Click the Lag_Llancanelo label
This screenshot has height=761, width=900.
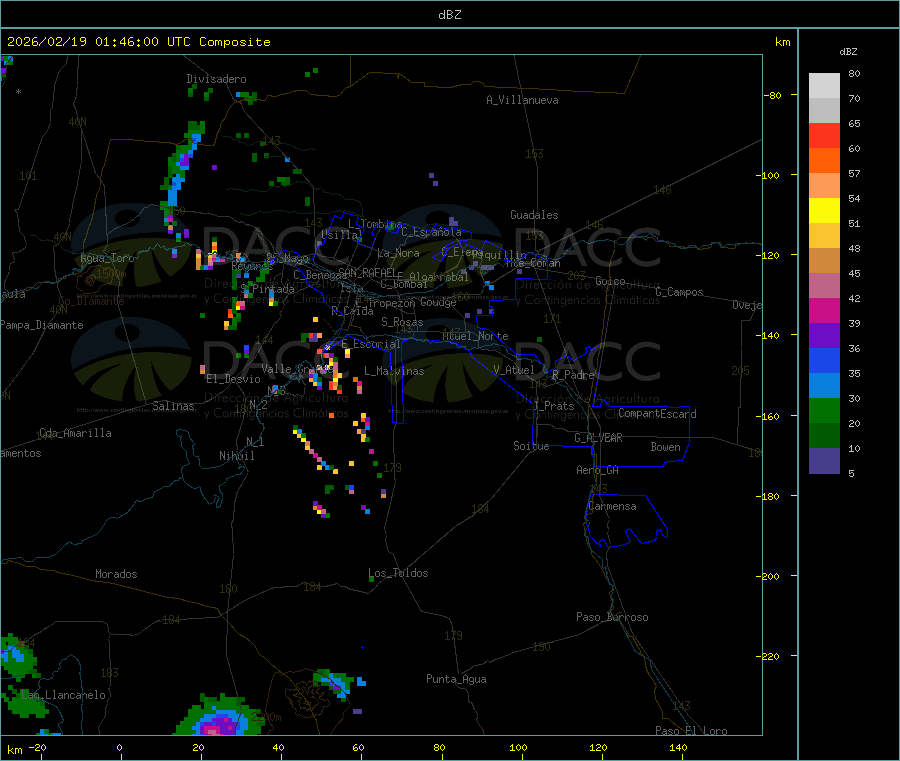(63, 695)
